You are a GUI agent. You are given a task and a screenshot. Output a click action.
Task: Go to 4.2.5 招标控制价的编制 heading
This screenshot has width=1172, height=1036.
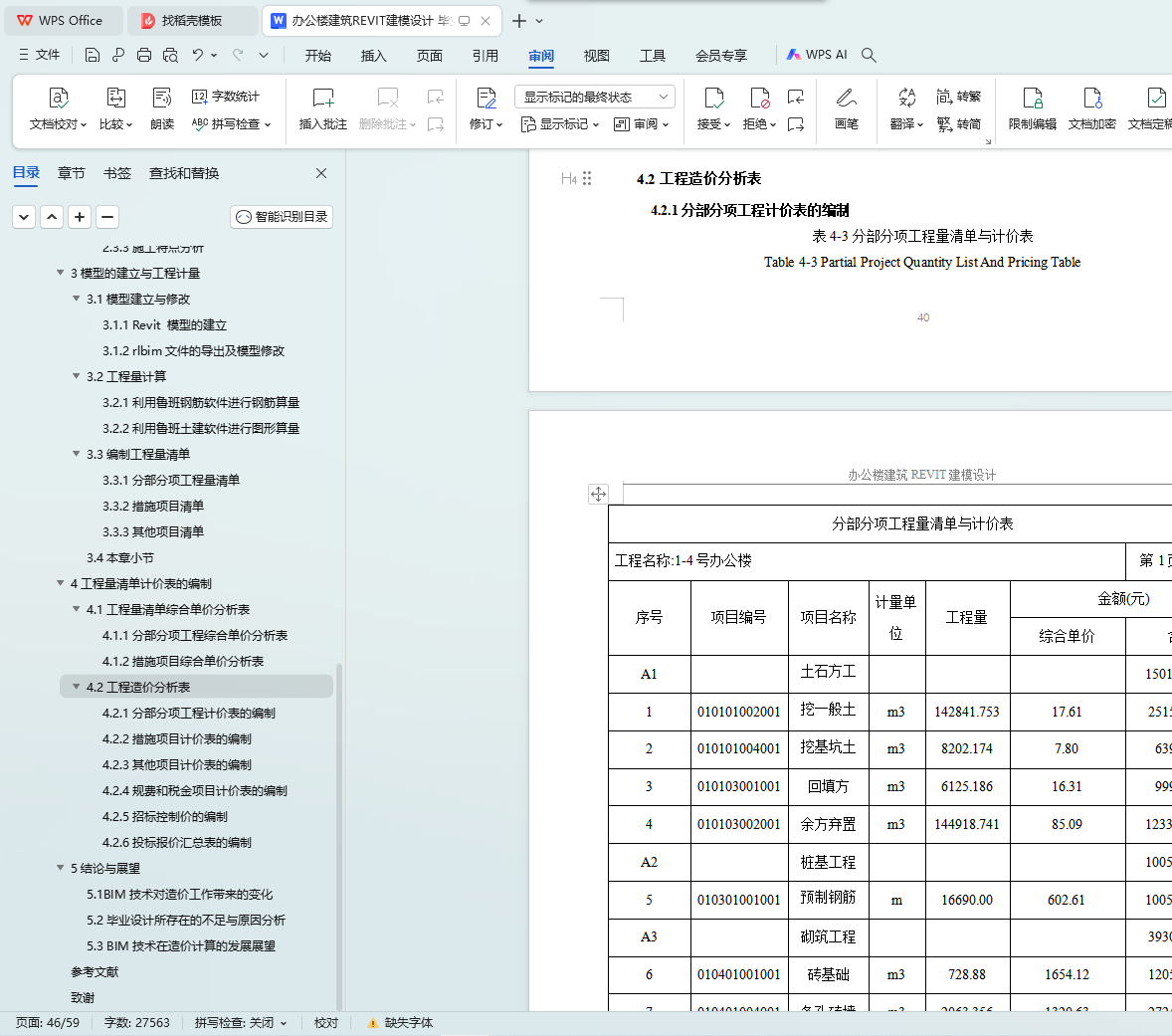click(x=164, y=816)
